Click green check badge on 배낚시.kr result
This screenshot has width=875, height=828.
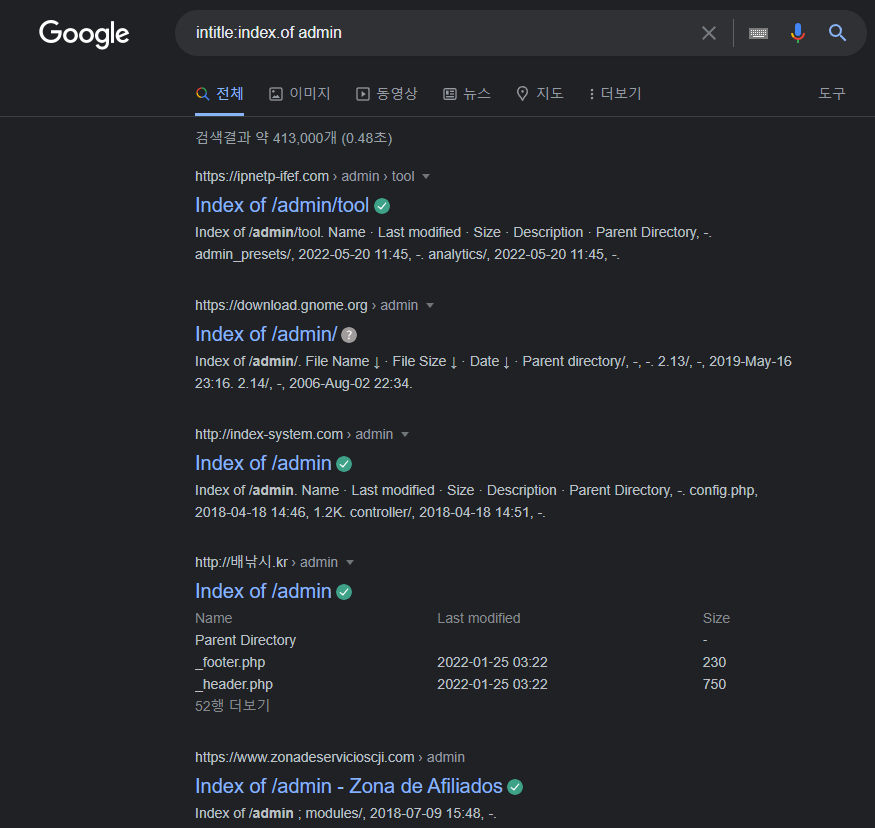click(344, 592)
